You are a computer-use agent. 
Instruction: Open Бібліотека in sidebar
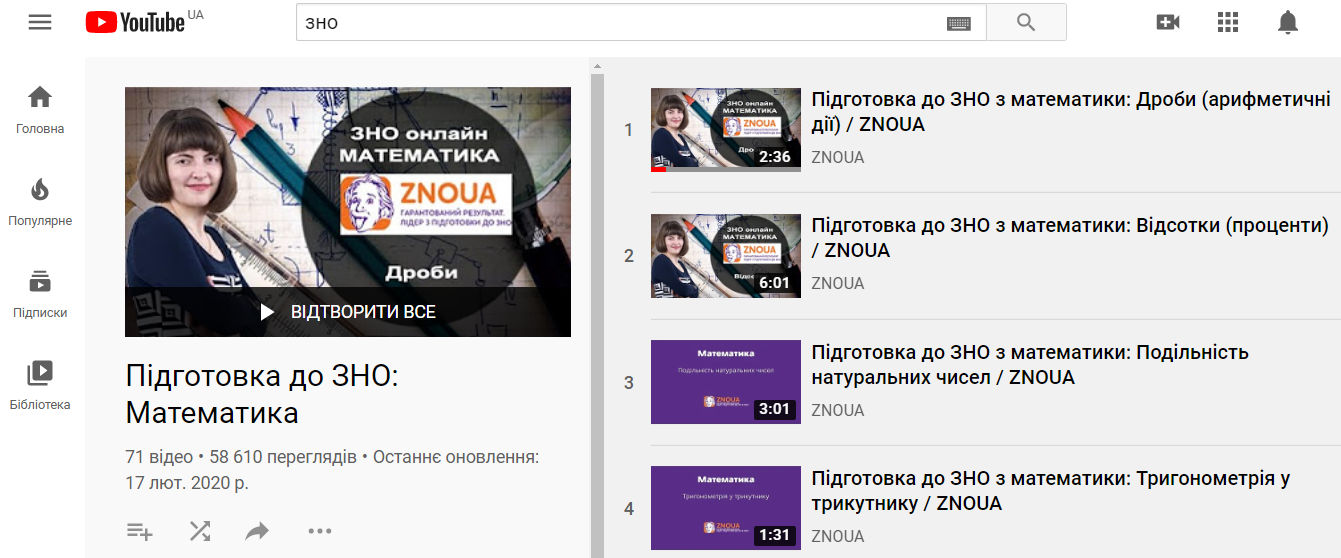[x=40, y=386]
